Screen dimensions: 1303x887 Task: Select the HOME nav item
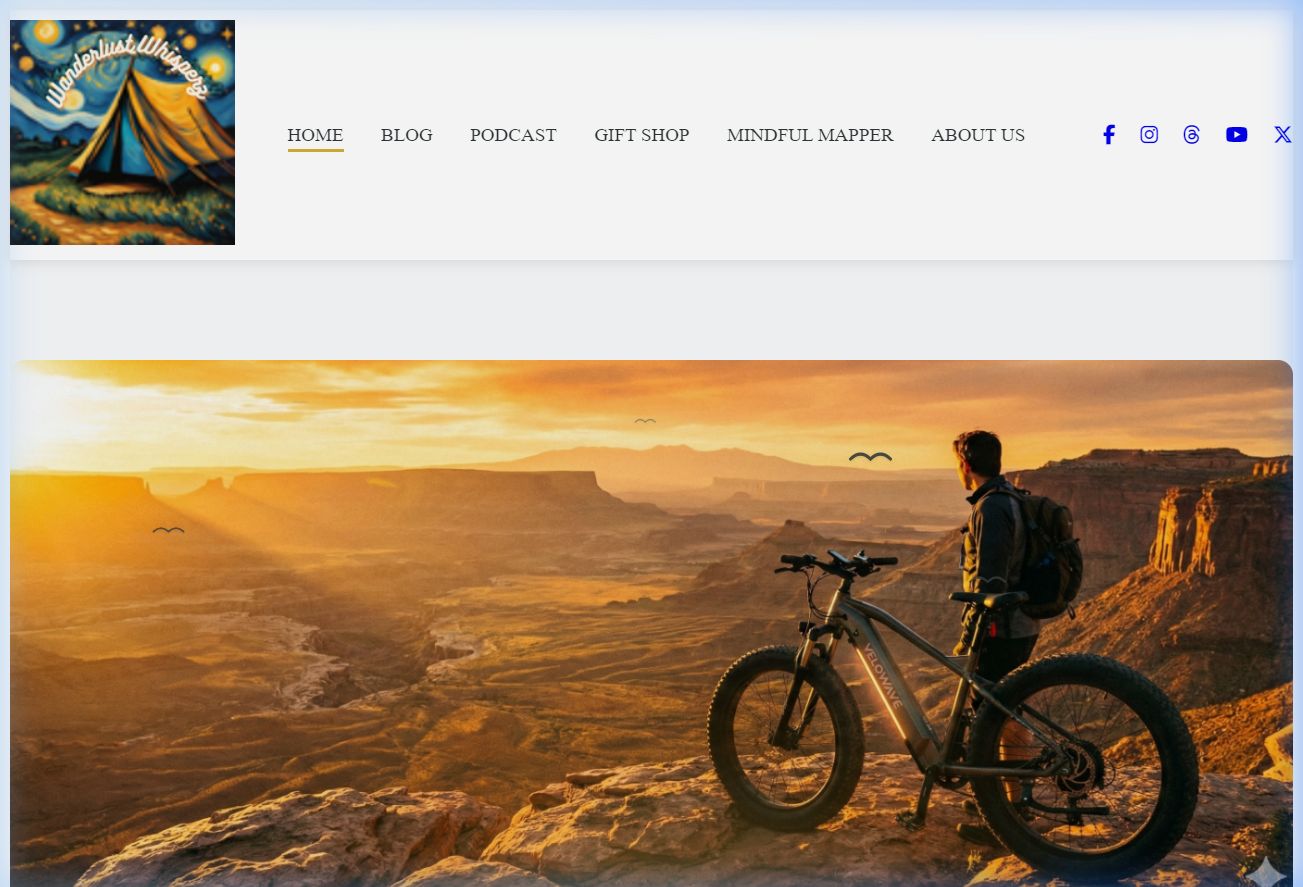pyautogui.click(x=315, y=135)
